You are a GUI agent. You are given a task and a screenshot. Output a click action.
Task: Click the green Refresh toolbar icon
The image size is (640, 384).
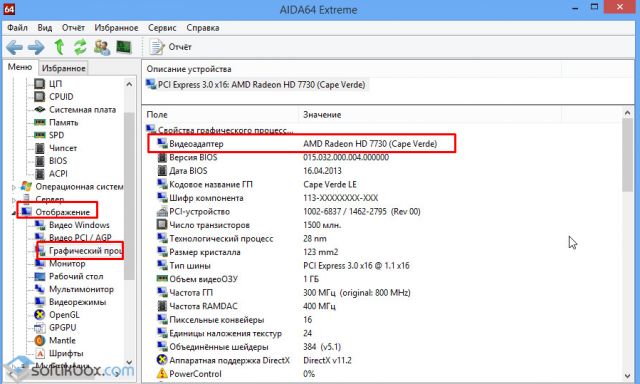(80, 47)
